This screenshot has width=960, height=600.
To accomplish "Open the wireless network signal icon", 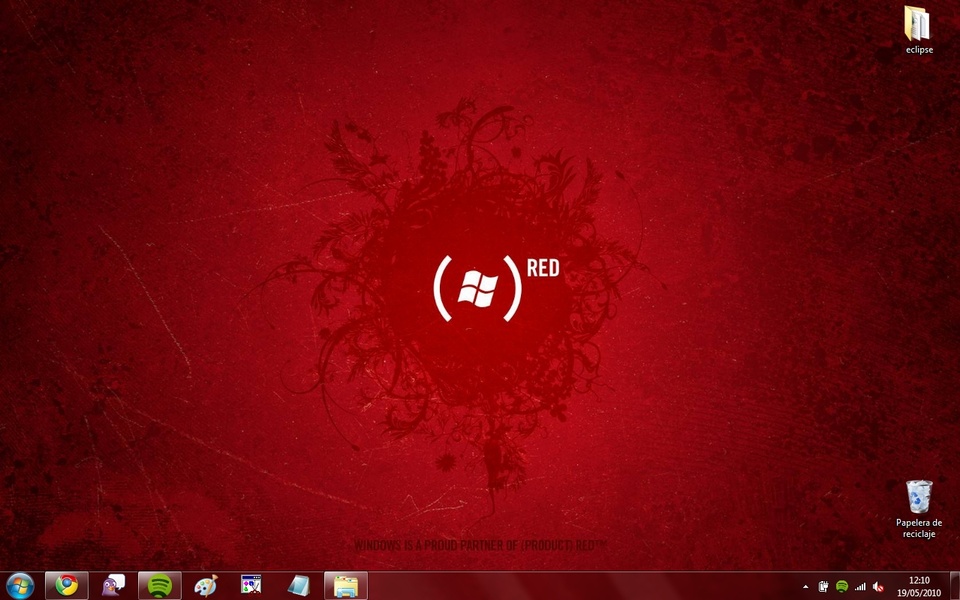I will [x=860, y=587].
